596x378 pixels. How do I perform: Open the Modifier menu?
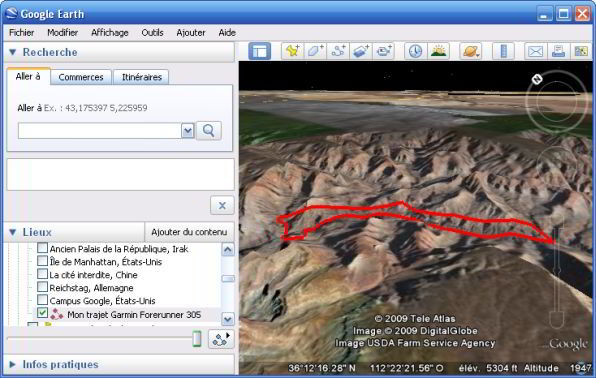(x=62, y=33)
